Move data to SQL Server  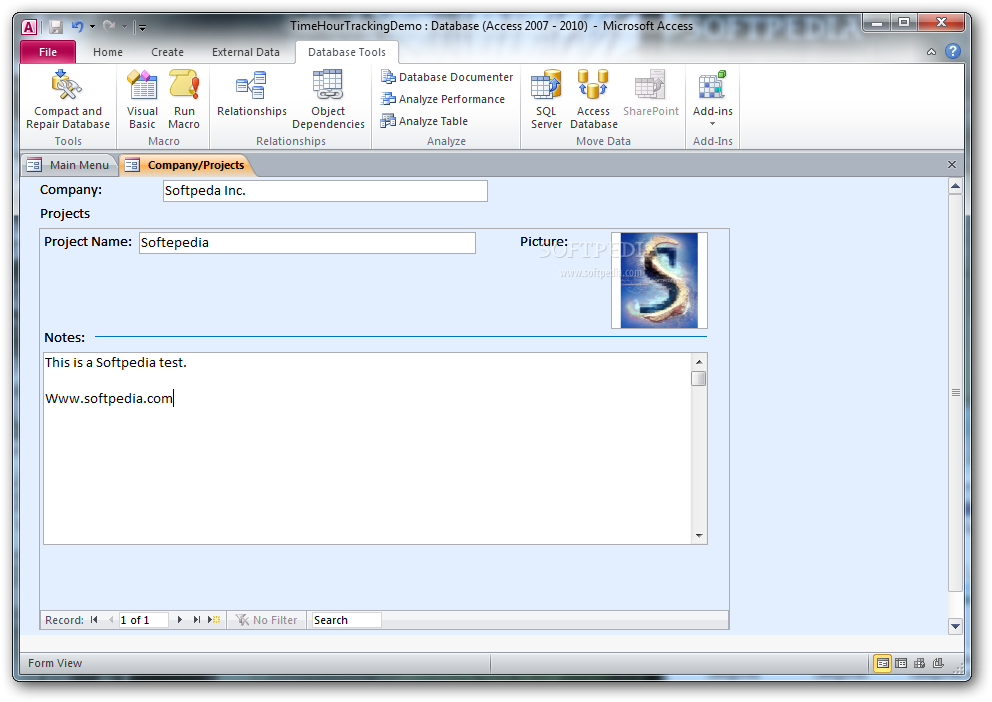[546, 99]
